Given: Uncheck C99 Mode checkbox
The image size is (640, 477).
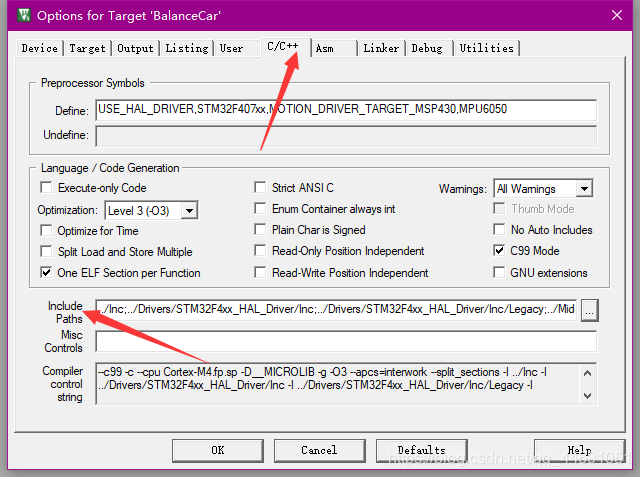Looking at the screenshot, I should 499,251.
